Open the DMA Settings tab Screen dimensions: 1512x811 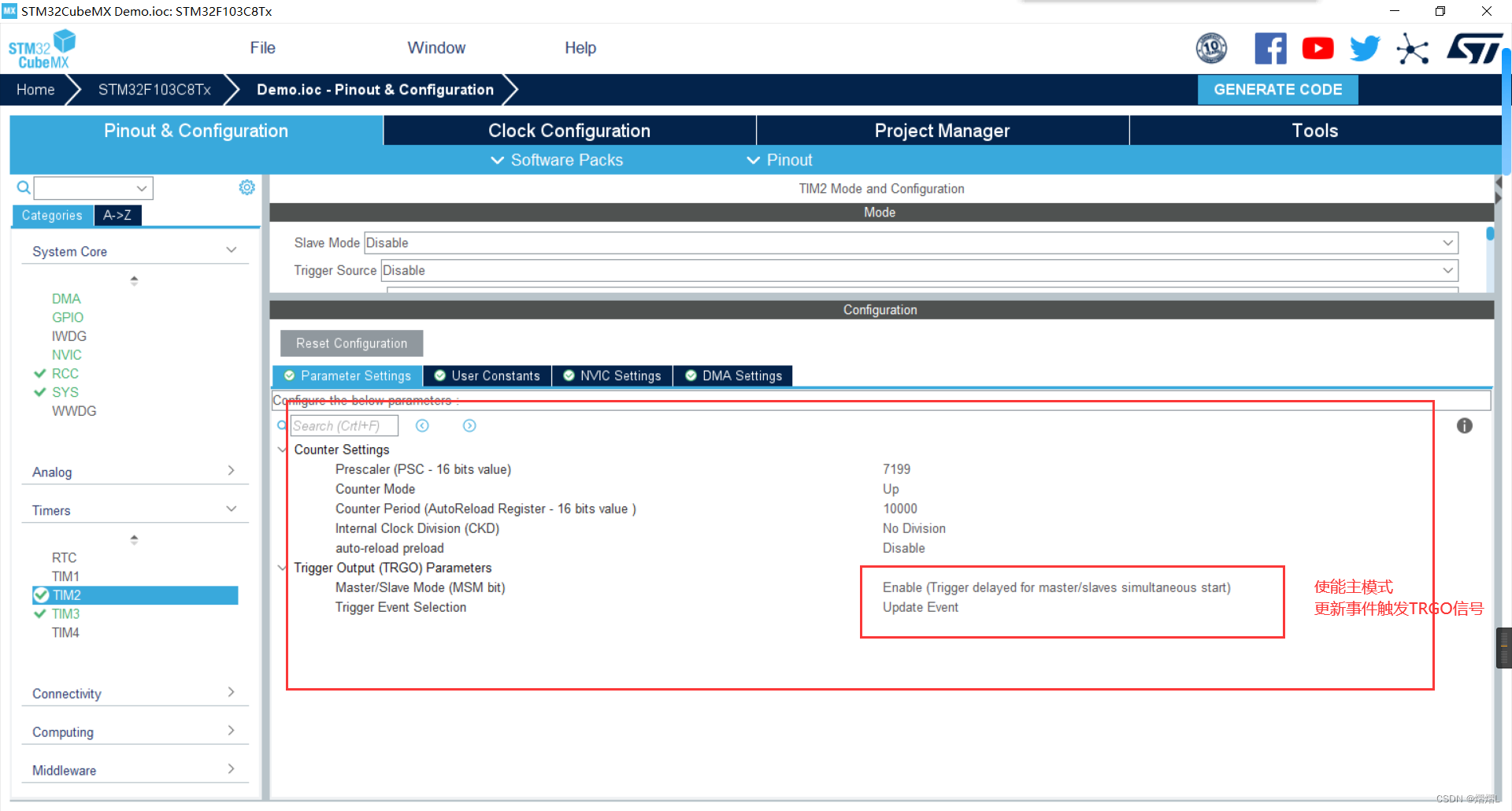coord(733,376)
